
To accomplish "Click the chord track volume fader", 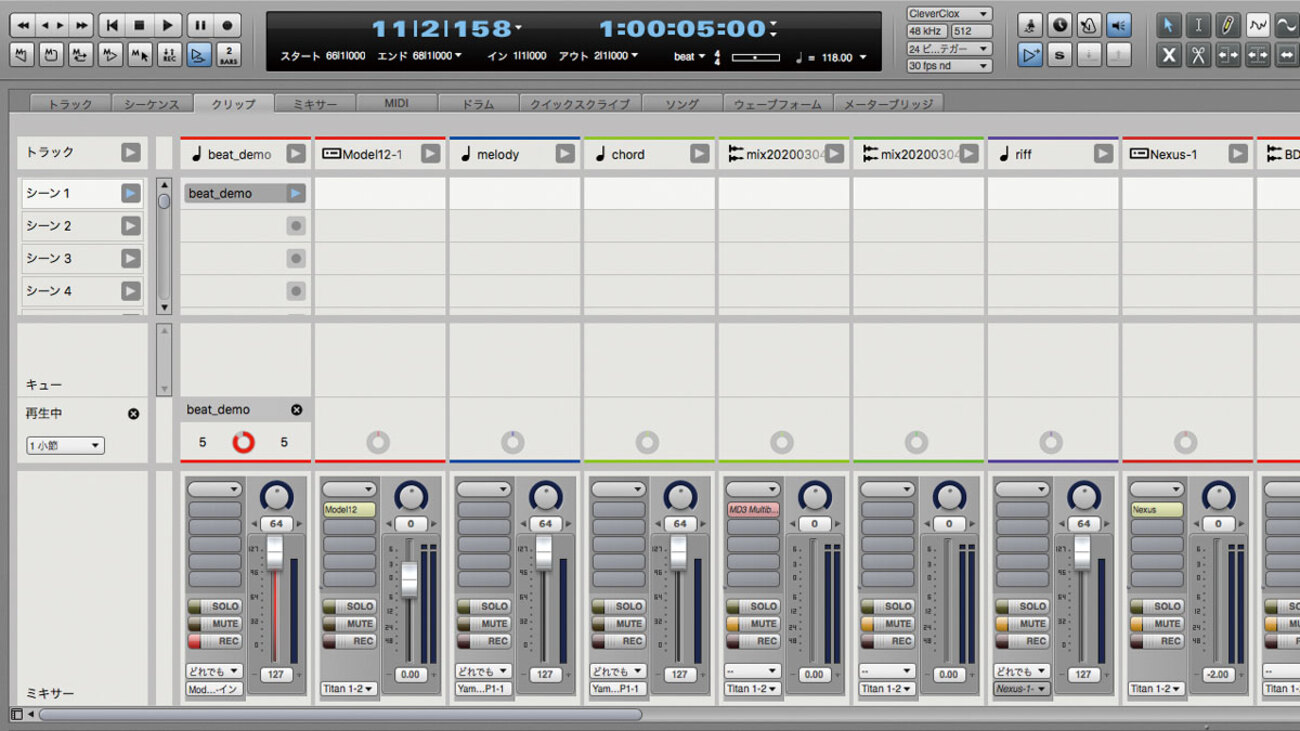I will coord(679,552).
